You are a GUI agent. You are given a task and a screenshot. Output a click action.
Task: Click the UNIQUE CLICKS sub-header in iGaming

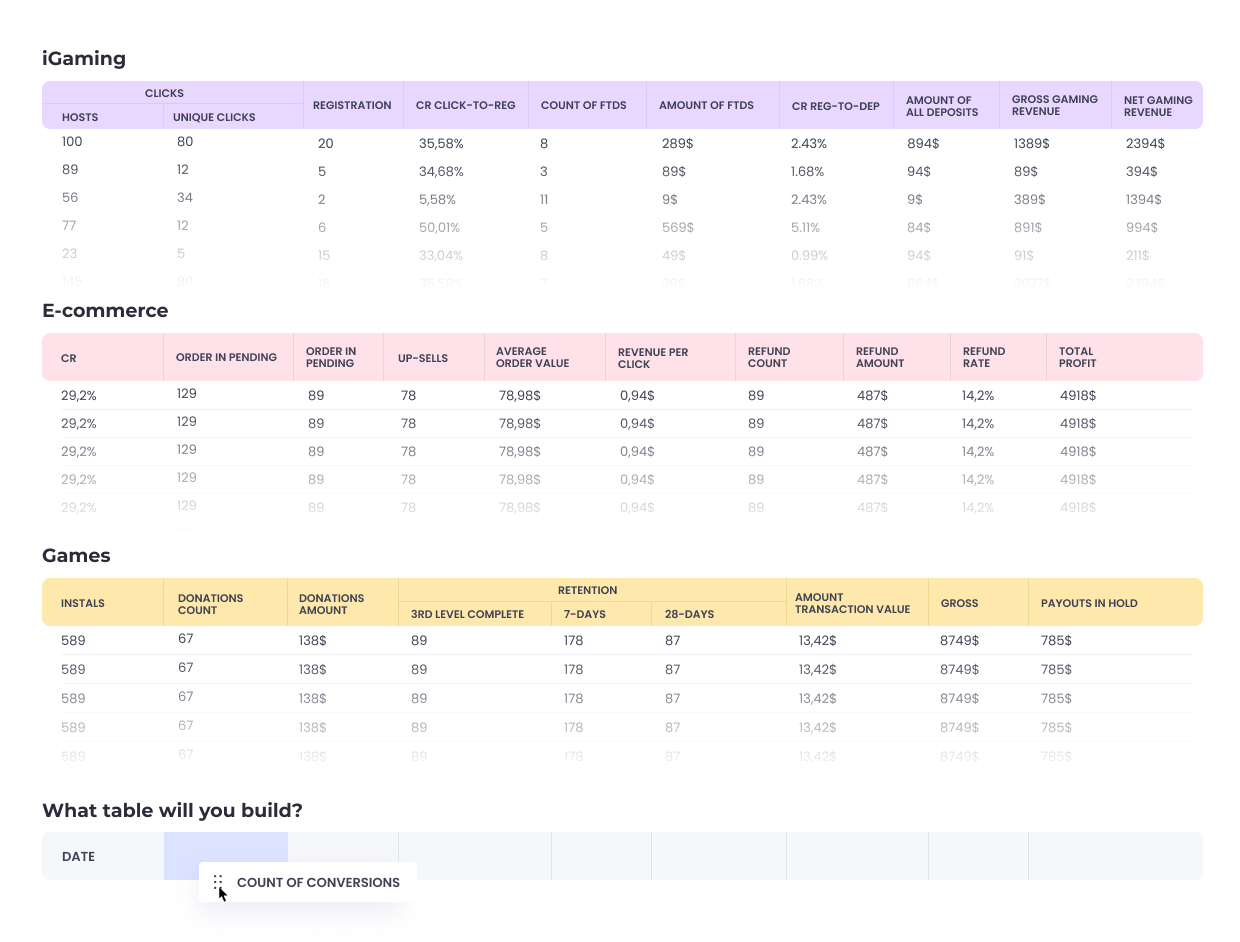point(214,117)
